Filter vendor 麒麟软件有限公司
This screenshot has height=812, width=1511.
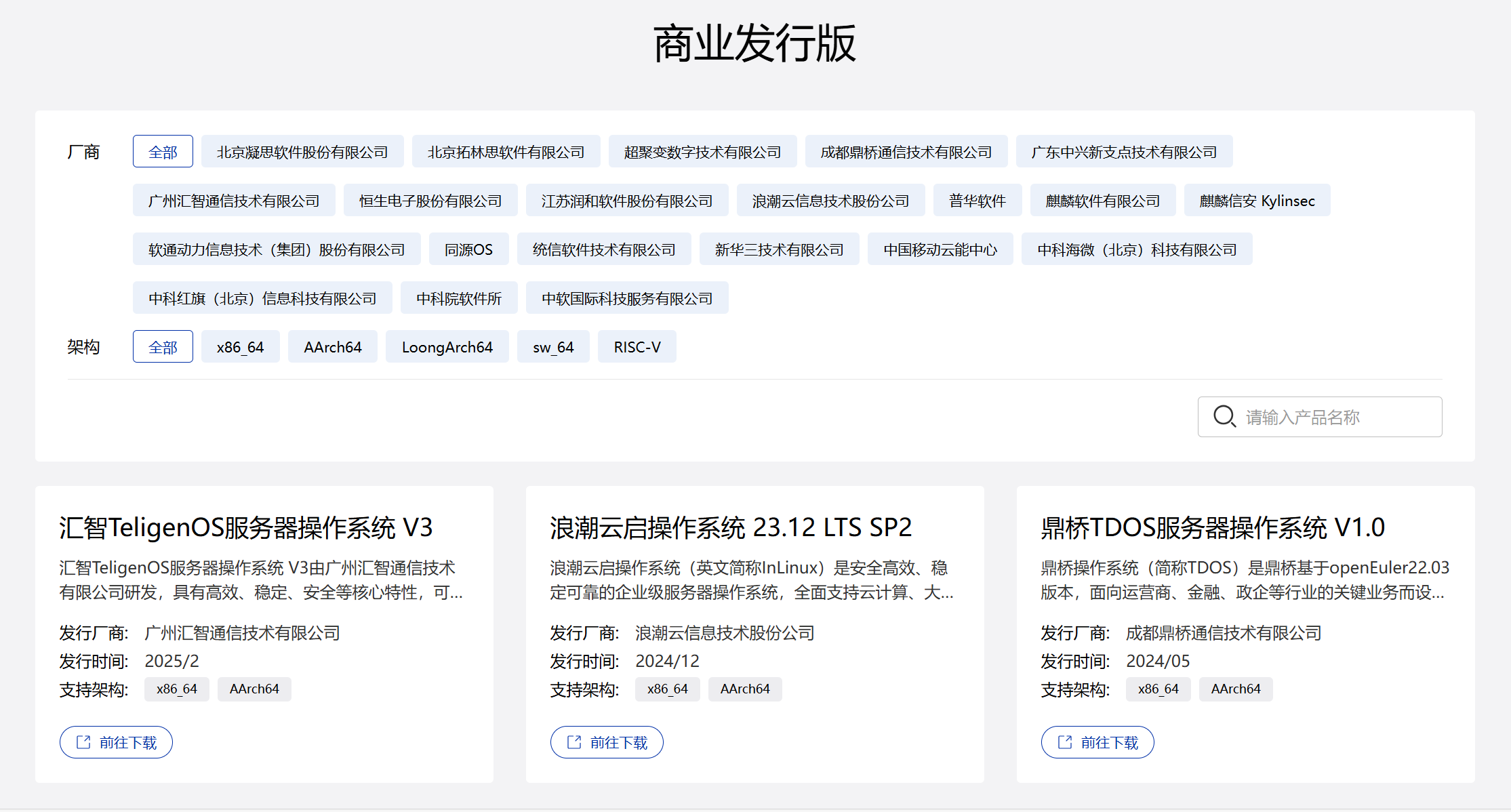pyautogui.click(x=1103, y=201)
